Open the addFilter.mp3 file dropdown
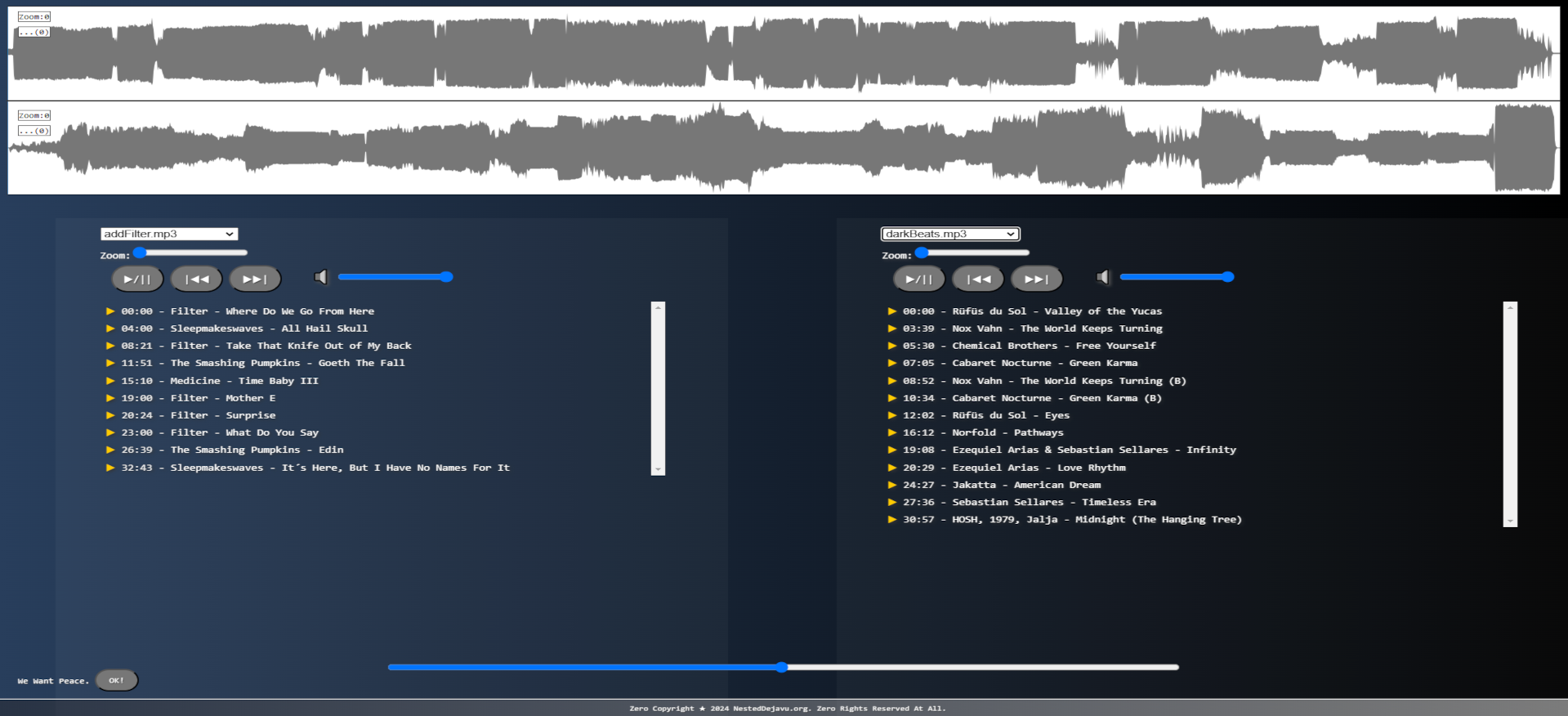Viewport: 1568px width, 716px height. click(169, 234)
